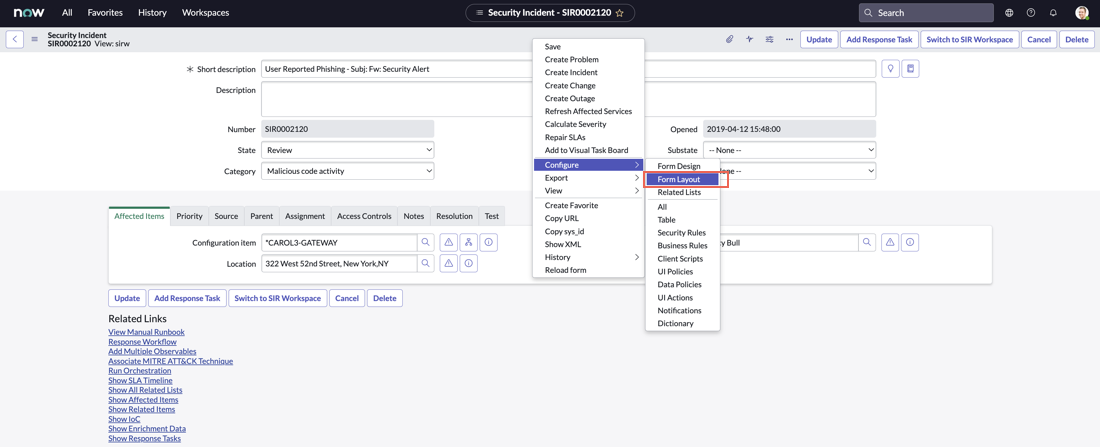This screenshot has height=447, width=1100.
Task: Open the user profile avatar
Action: pyautogui.click(x=1082, y=13)
